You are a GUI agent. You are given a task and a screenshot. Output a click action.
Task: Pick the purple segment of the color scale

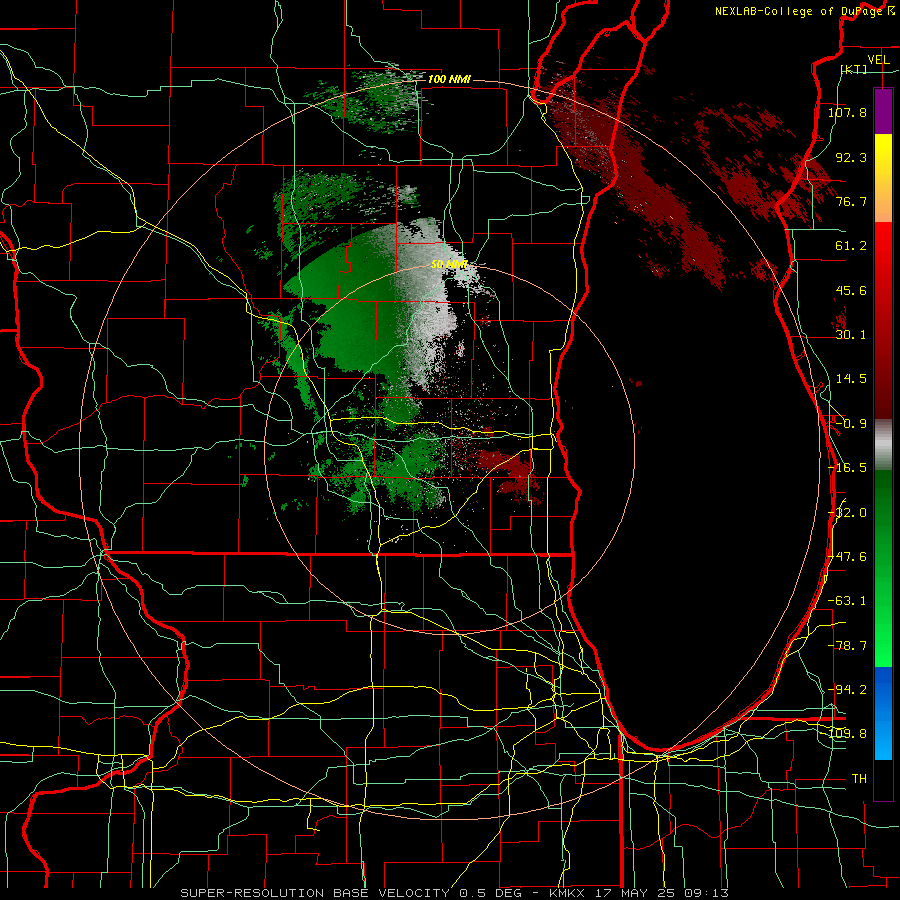[x=883, y=111]
